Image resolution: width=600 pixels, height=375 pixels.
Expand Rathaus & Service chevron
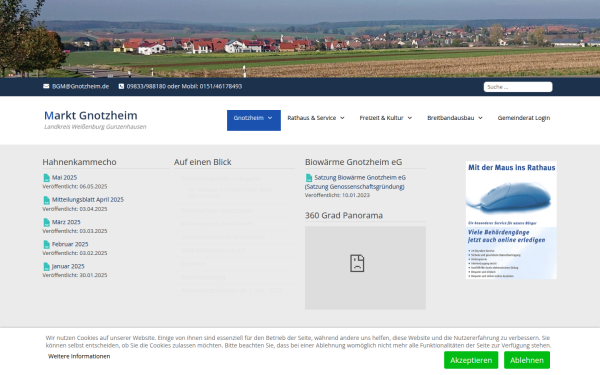click(342, 118)
